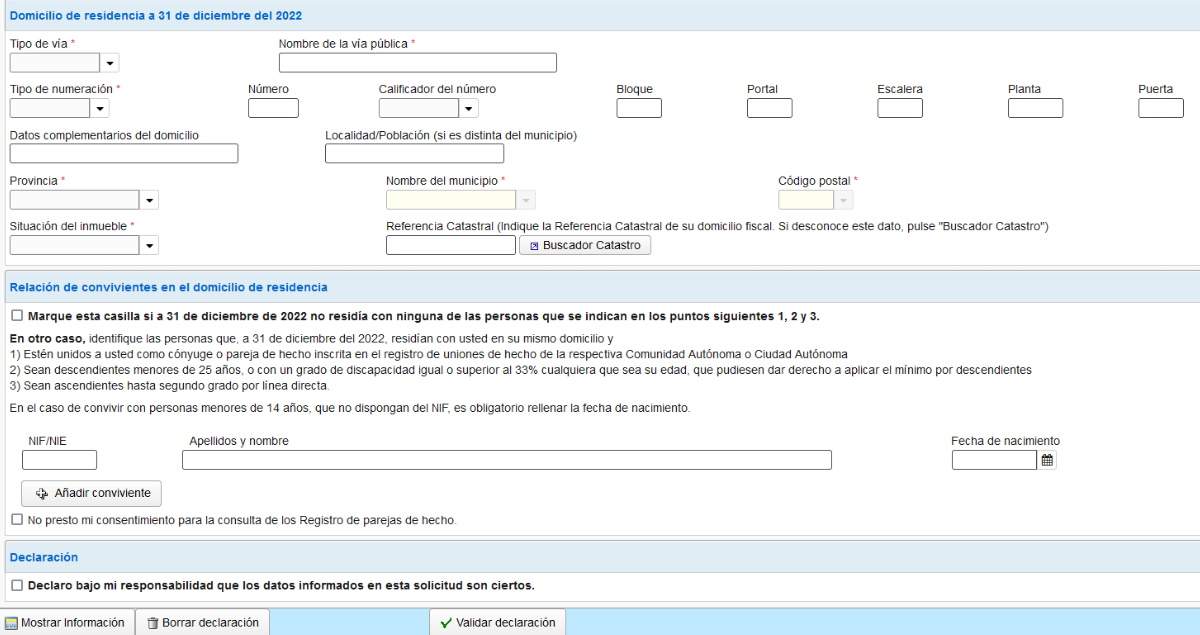Image resolution: width=1200 pixels, height=635 pixels.
Task: Click the Escalera input box
Action: [900, 108]
